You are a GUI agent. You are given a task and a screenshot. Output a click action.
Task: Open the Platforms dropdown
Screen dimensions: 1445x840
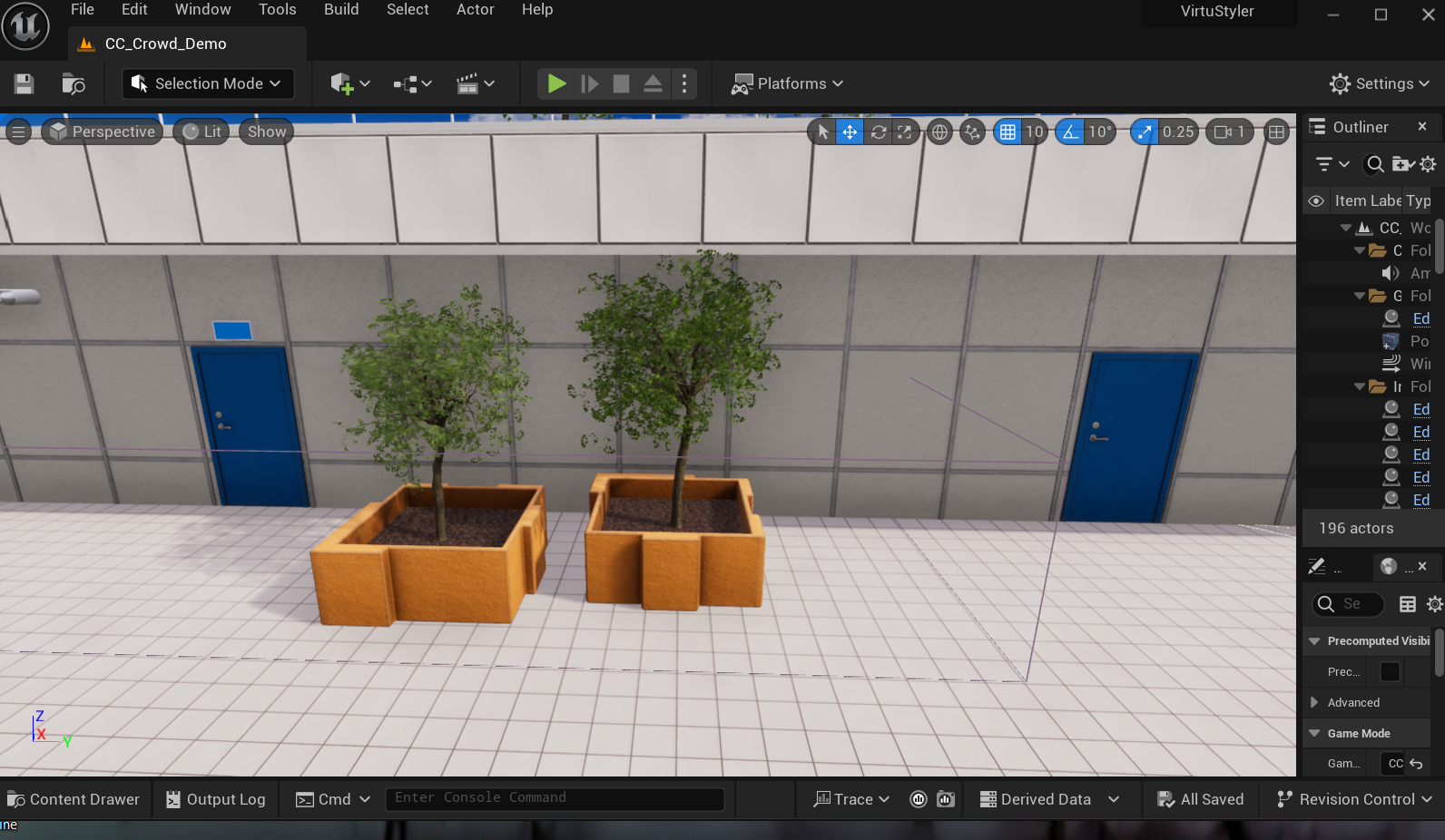pyautogui.click(x=788, y=83)
